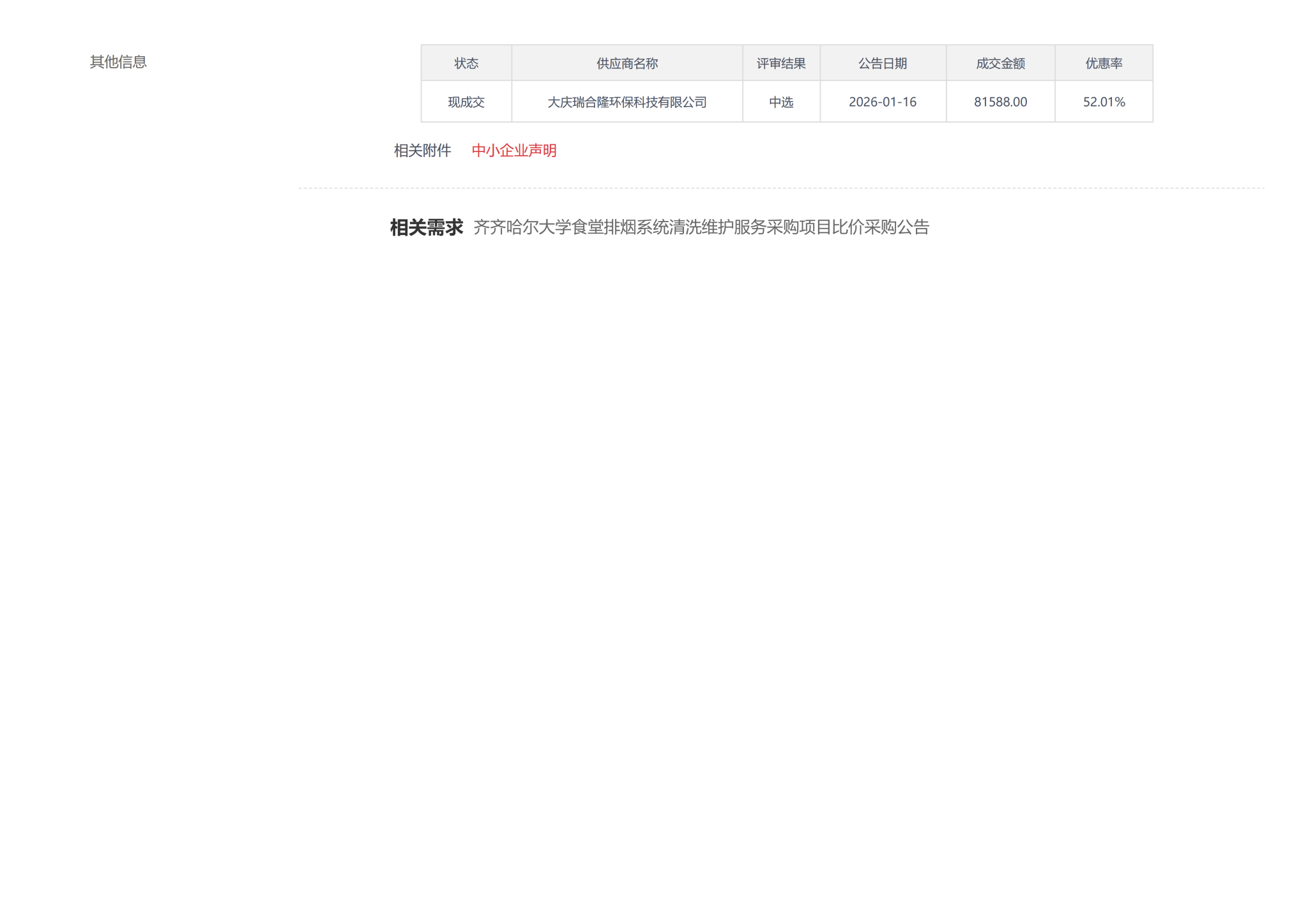Click the 相关附件 label
Screen dimensions: 1308x924
coord(422,151)
